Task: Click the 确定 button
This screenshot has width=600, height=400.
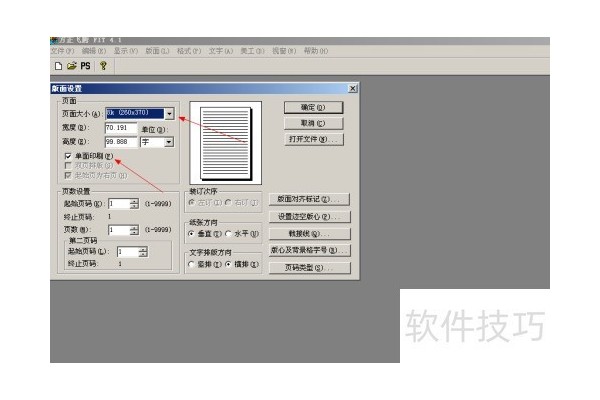Action: coord(313,108)
